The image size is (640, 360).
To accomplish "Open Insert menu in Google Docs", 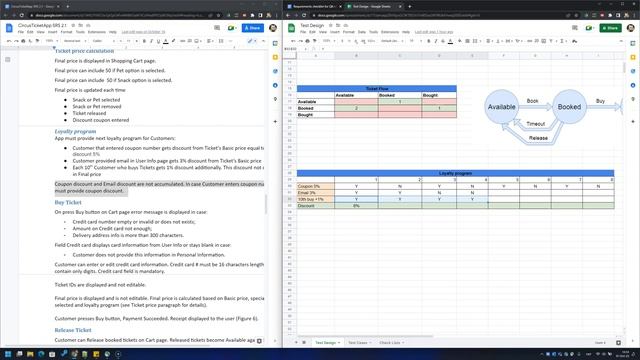I will [x=53, y=32].
